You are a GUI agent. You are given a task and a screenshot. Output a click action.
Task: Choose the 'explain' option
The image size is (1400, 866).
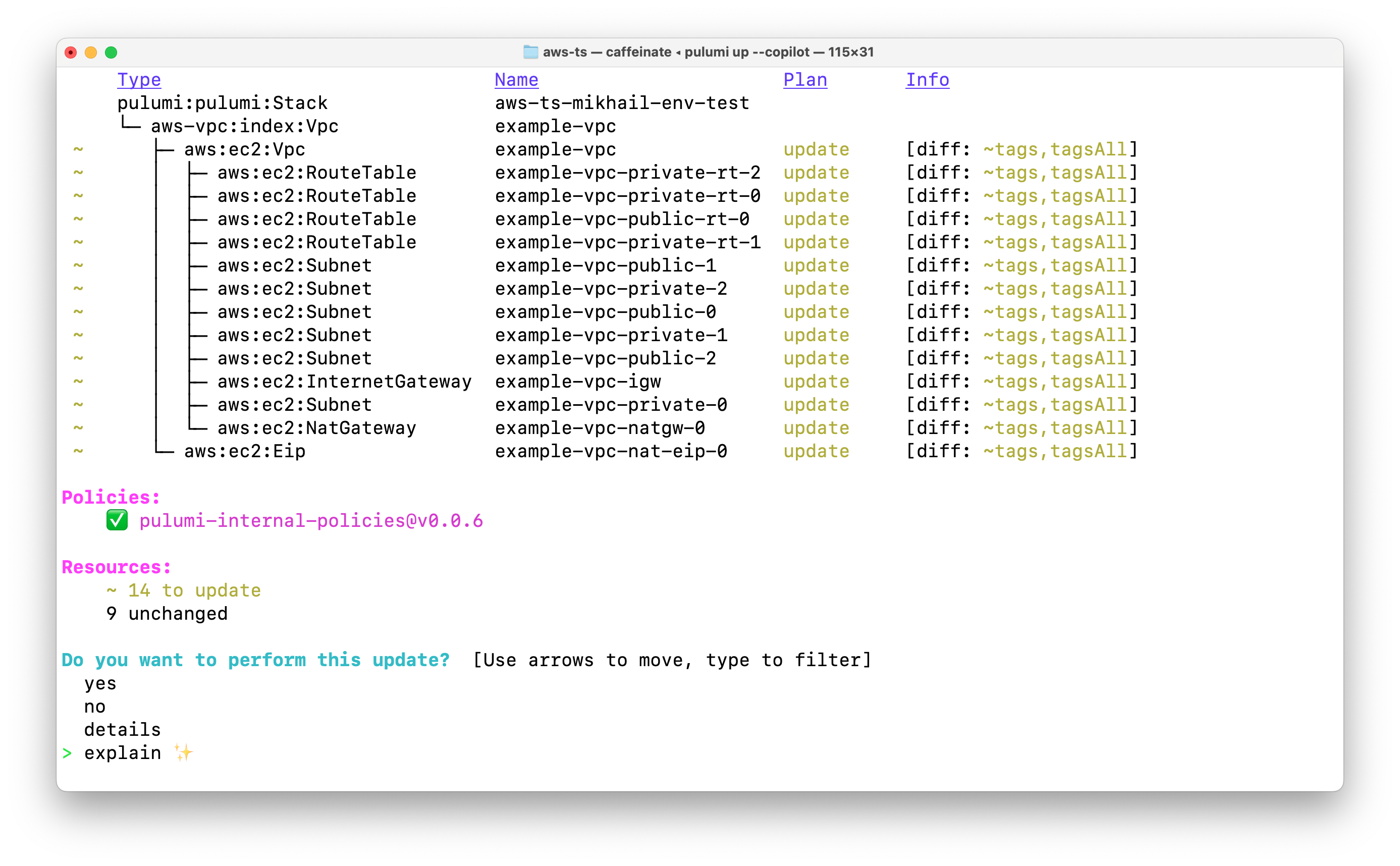click(123, 753)
